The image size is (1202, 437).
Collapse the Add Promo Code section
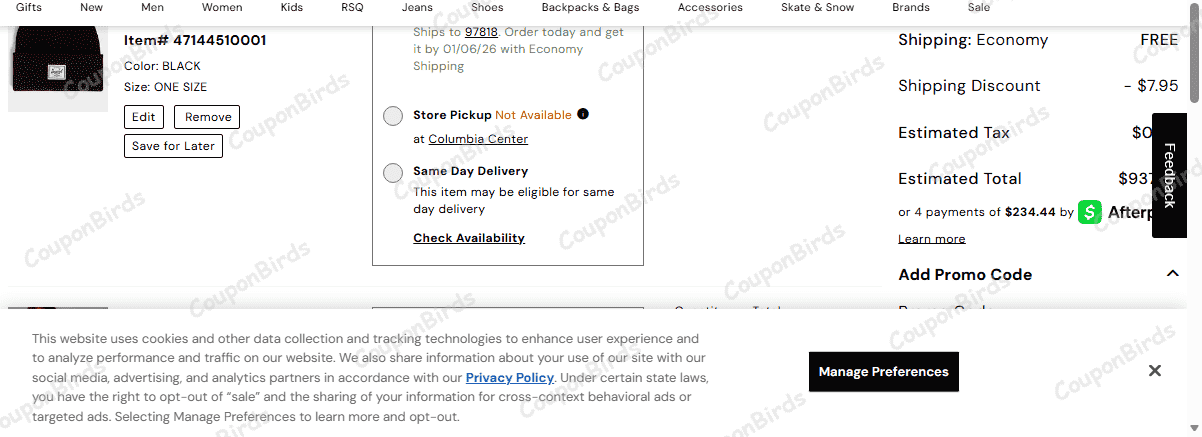(1173, 274)
